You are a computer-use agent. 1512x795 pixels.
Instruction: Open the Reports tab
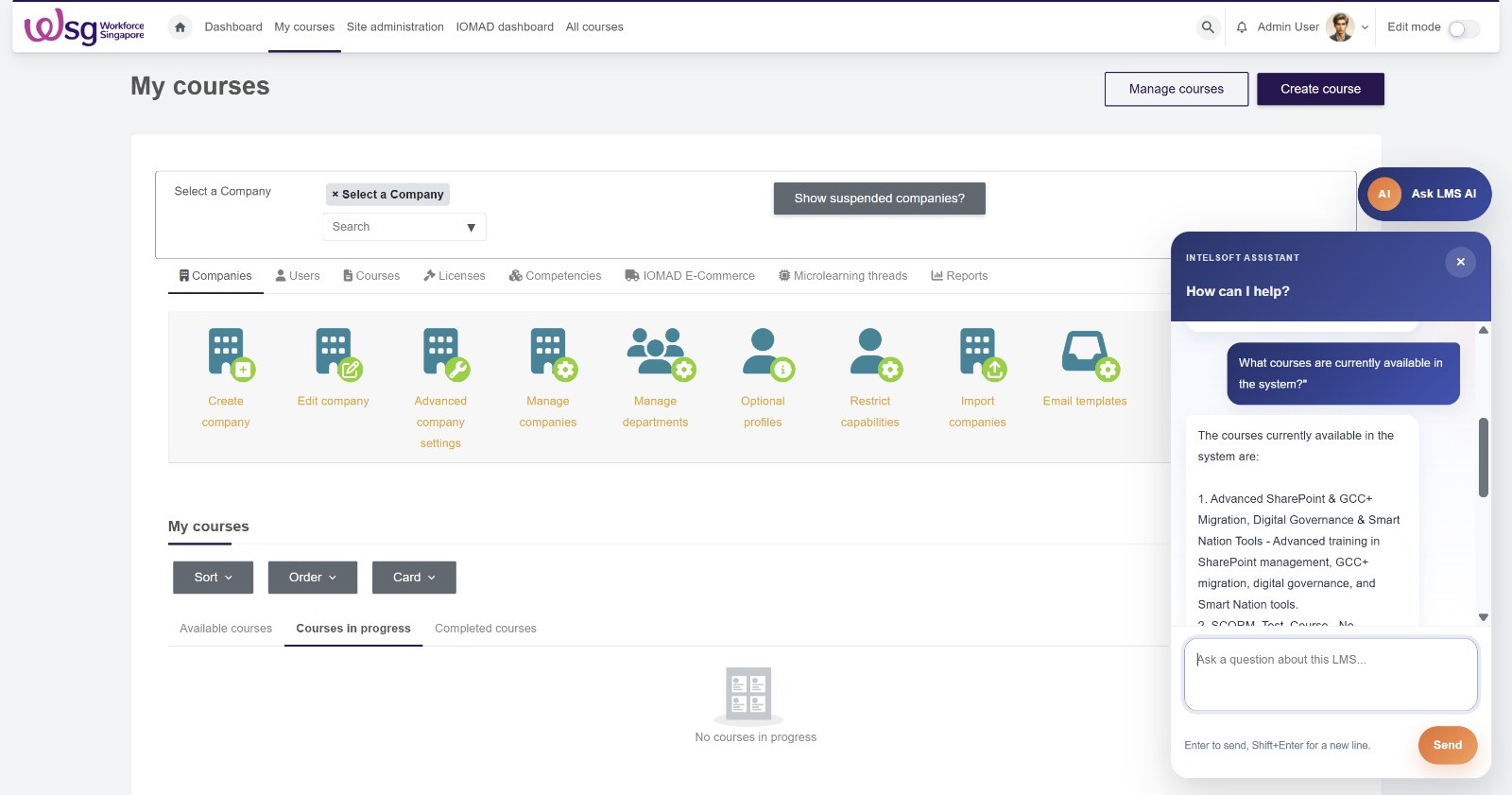(959, 276)
